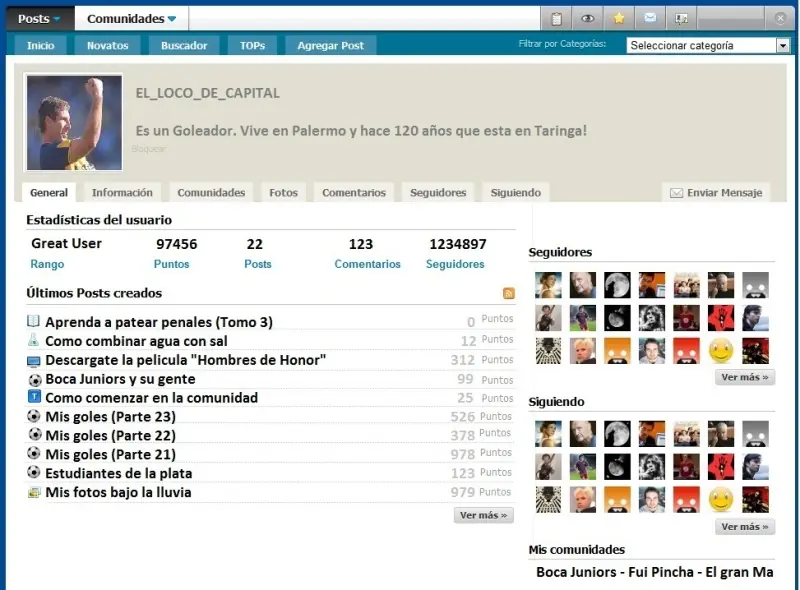
Task: Switch to the TOPs tab
Action: (x=252, y=45)
